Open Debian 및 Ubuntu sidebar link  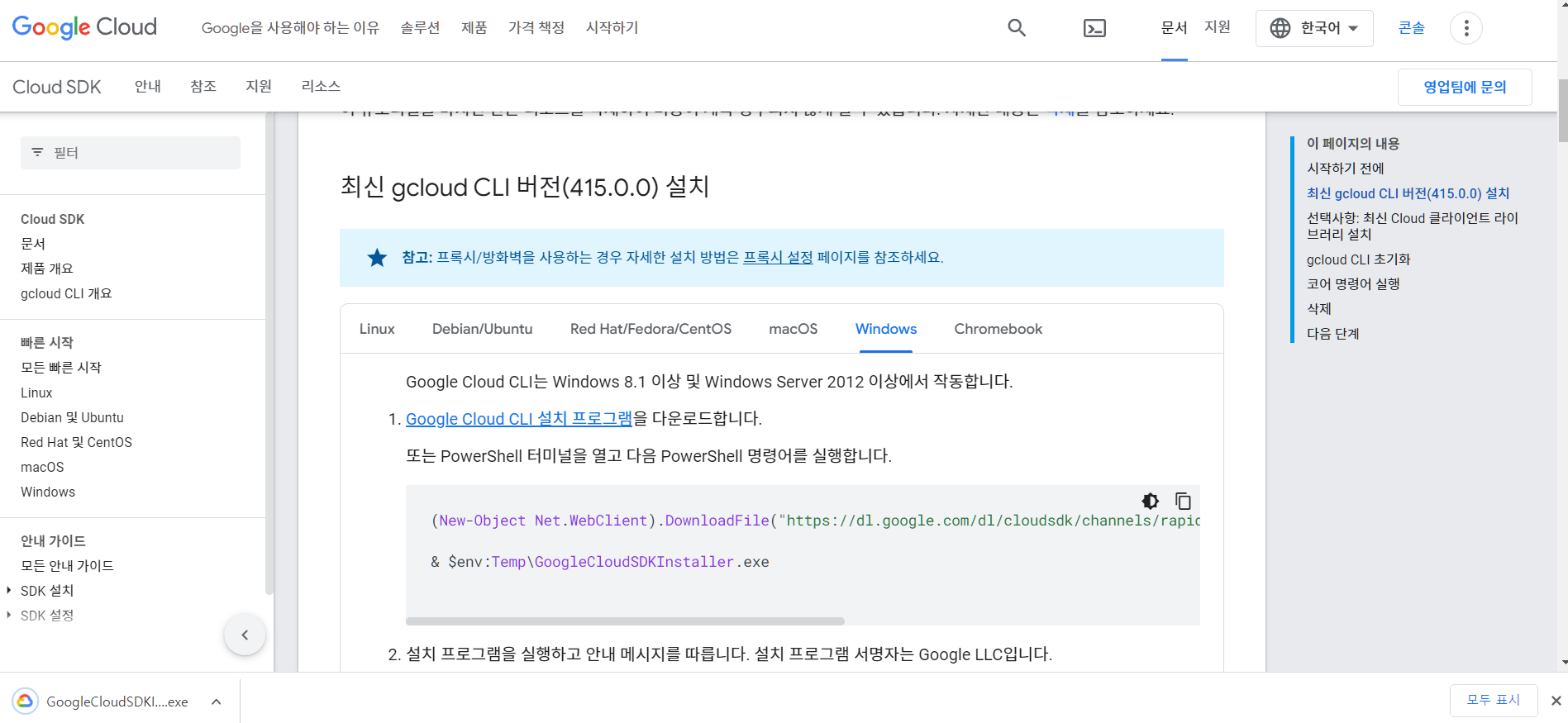tap(72, 417)
